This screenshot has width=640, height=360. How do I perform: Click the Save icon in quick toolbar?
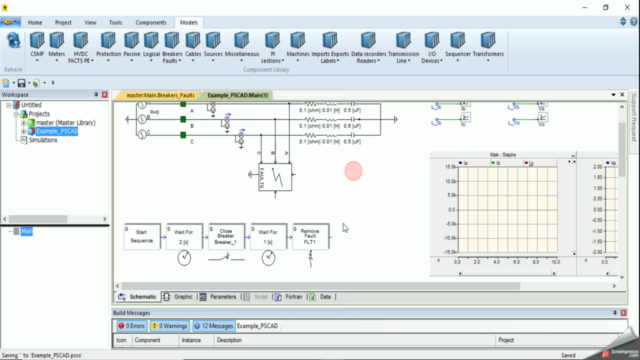pos(21,83)
